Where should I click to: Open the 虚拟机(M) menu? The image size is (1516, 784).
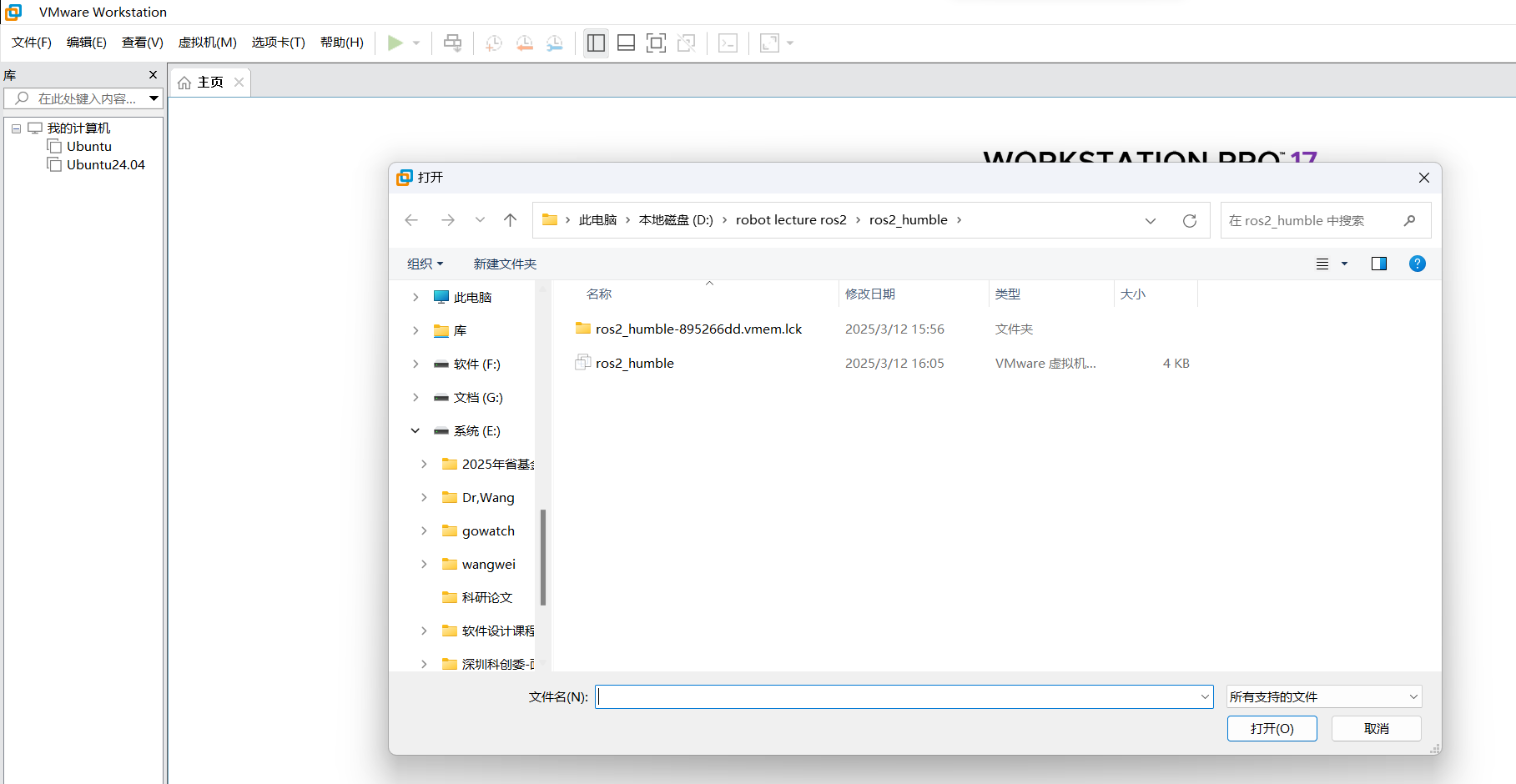pyautogui.click(x=208, y=43)
